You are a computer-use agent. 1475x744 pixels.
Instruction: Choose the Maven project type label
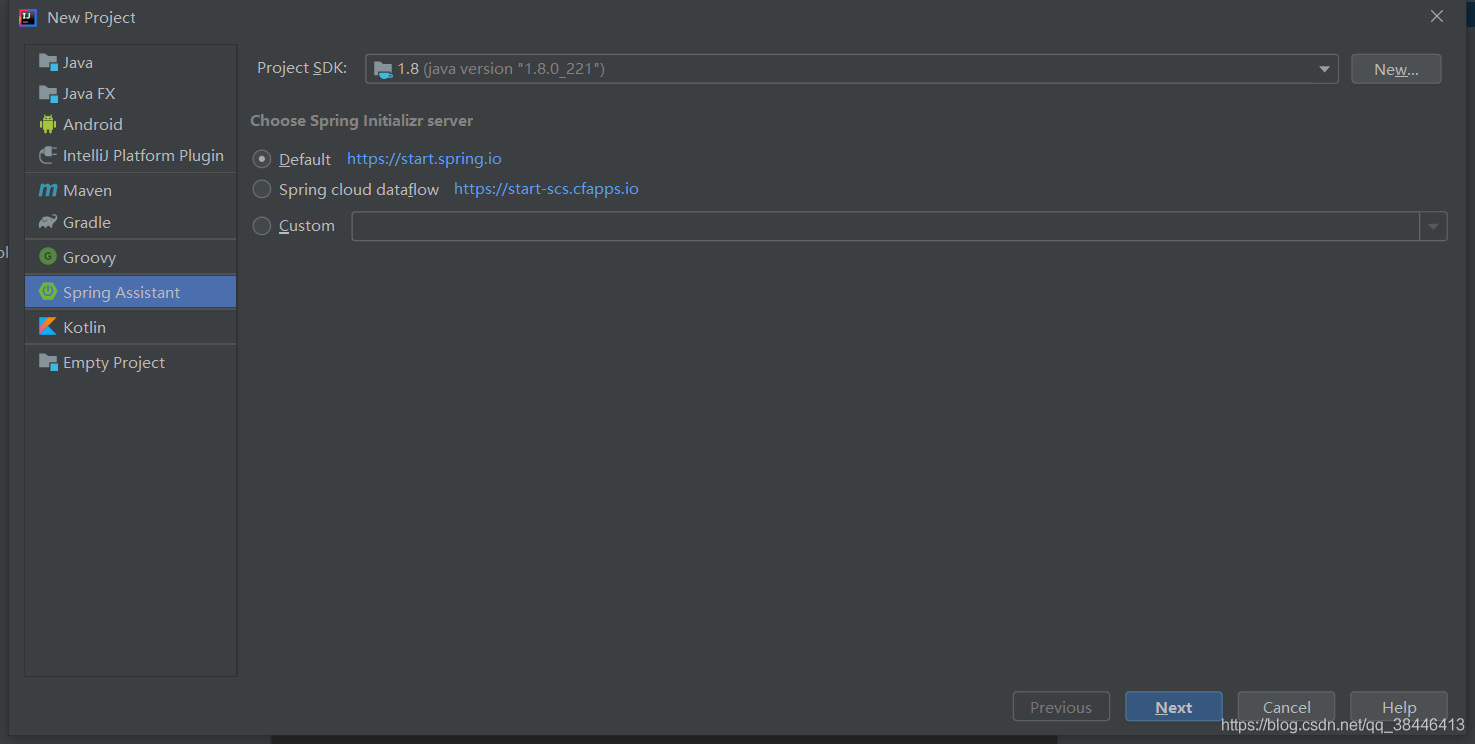87,190
